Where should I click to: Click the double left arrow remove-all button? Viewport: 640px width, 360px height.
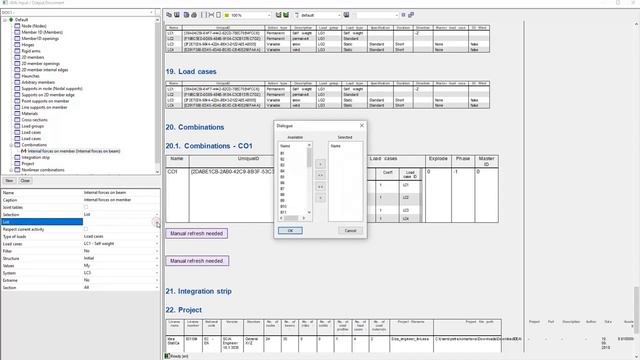pyautogui.click(x=320, y=187)
